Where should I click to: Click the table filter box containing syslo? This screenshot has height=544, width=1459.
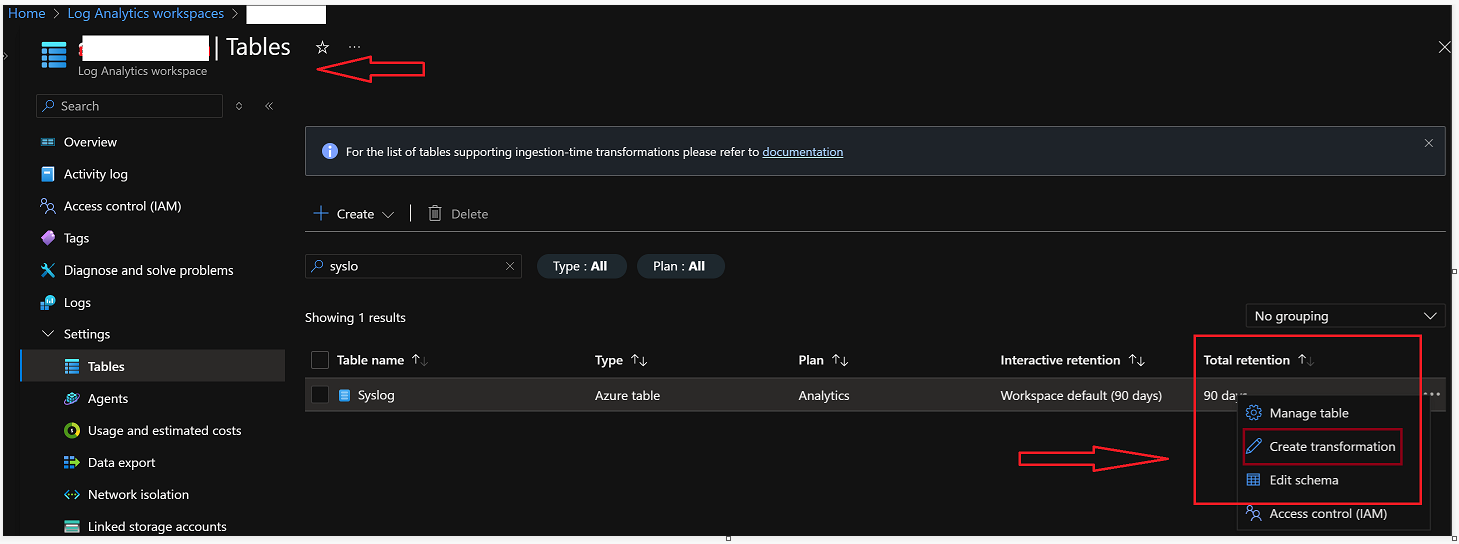413,266
